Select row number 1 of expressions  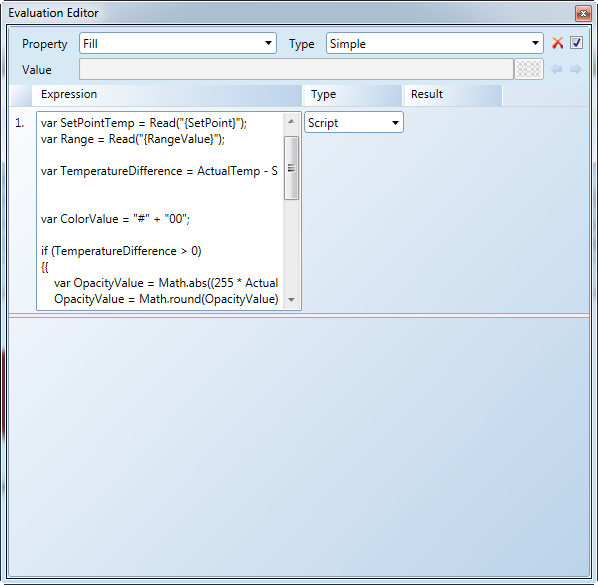19,123
